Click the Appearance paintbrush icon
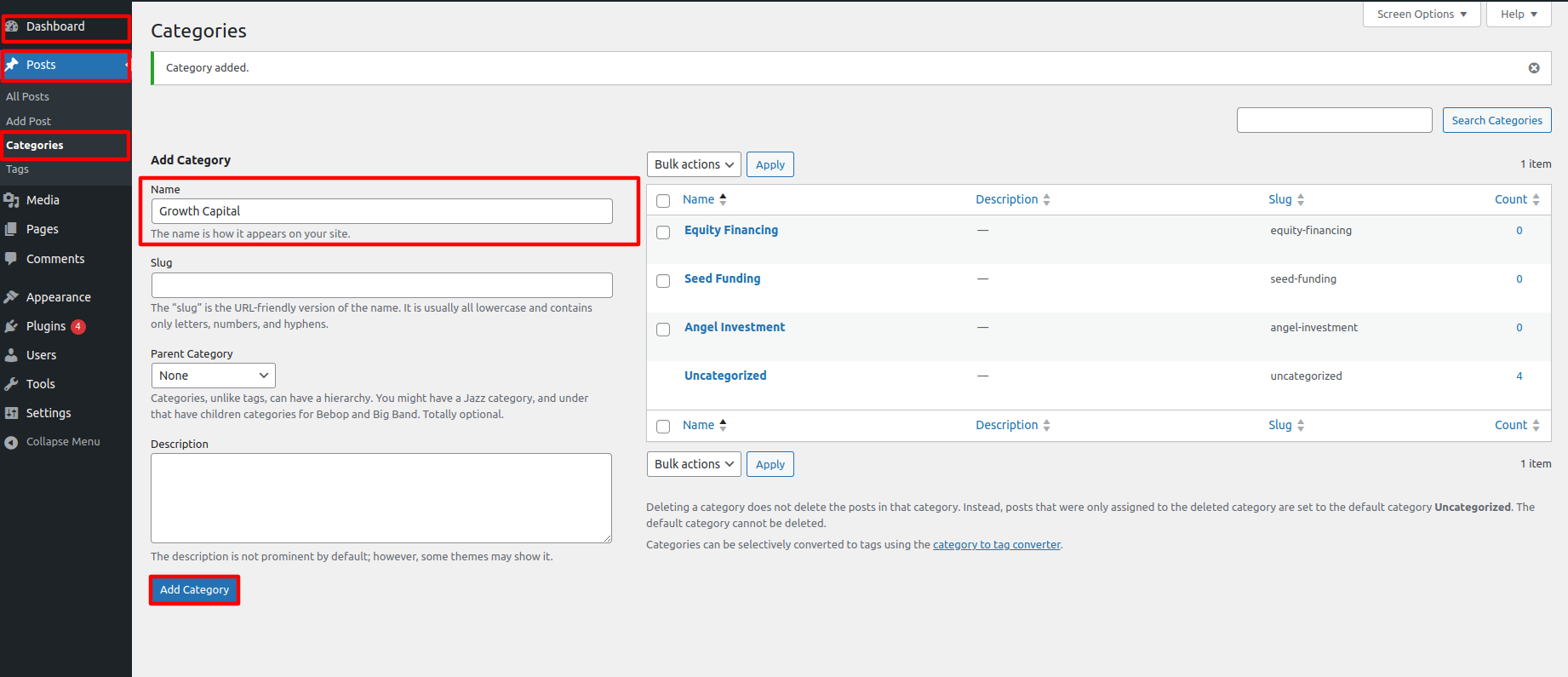Image resolution: width=1568 pixels, height=677 pixels. (11, 297)
